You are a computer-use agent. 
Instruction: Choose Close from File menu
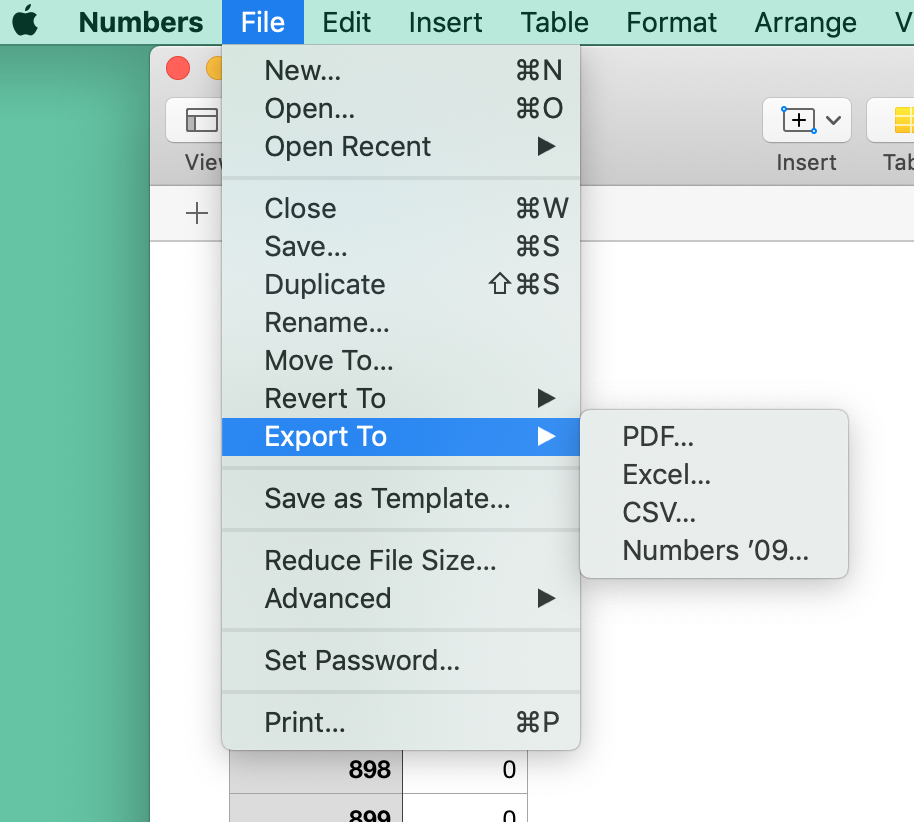tap(401, 208)
